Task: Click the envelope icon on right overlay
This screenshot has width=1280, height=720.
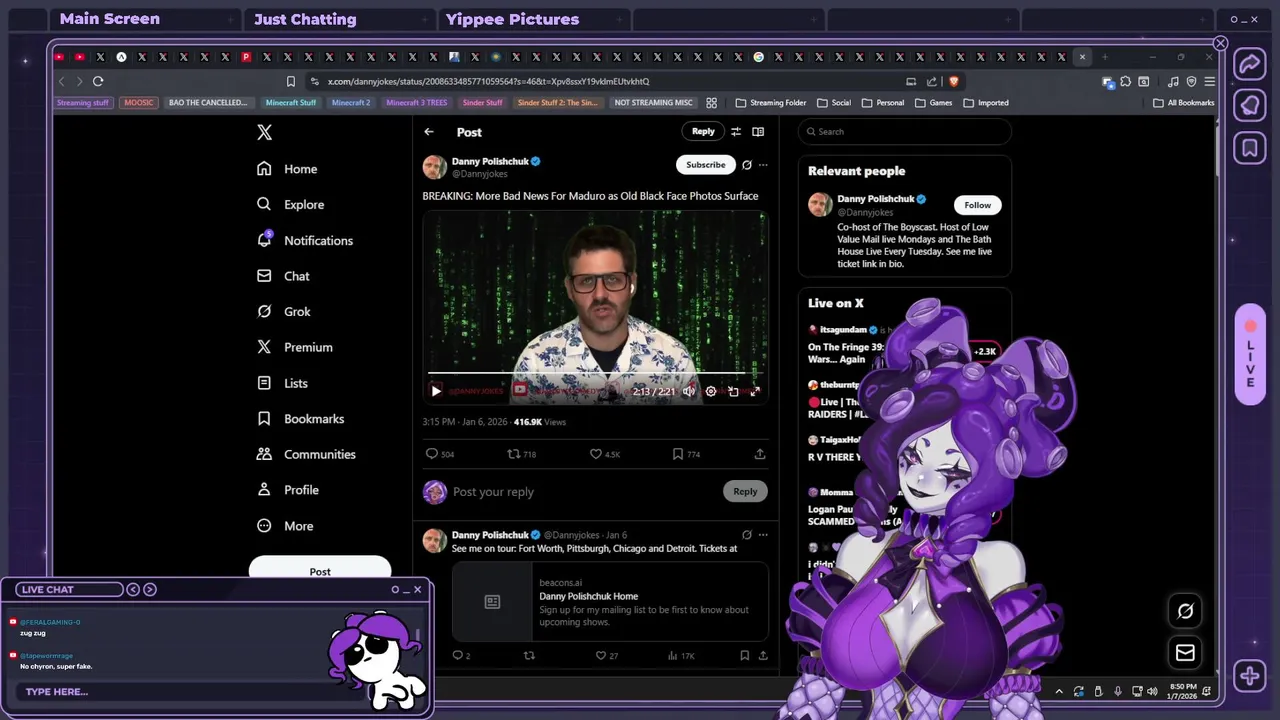Action: [x=1185, y=653]
